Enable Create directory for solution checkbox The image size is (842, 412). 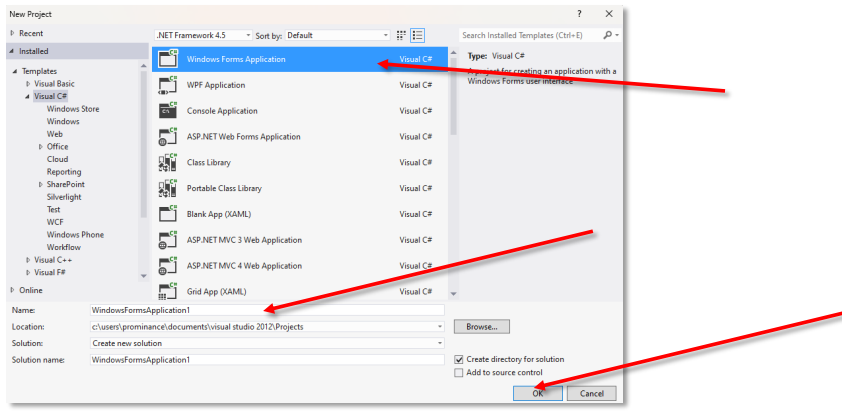click(x=459, y=359)
